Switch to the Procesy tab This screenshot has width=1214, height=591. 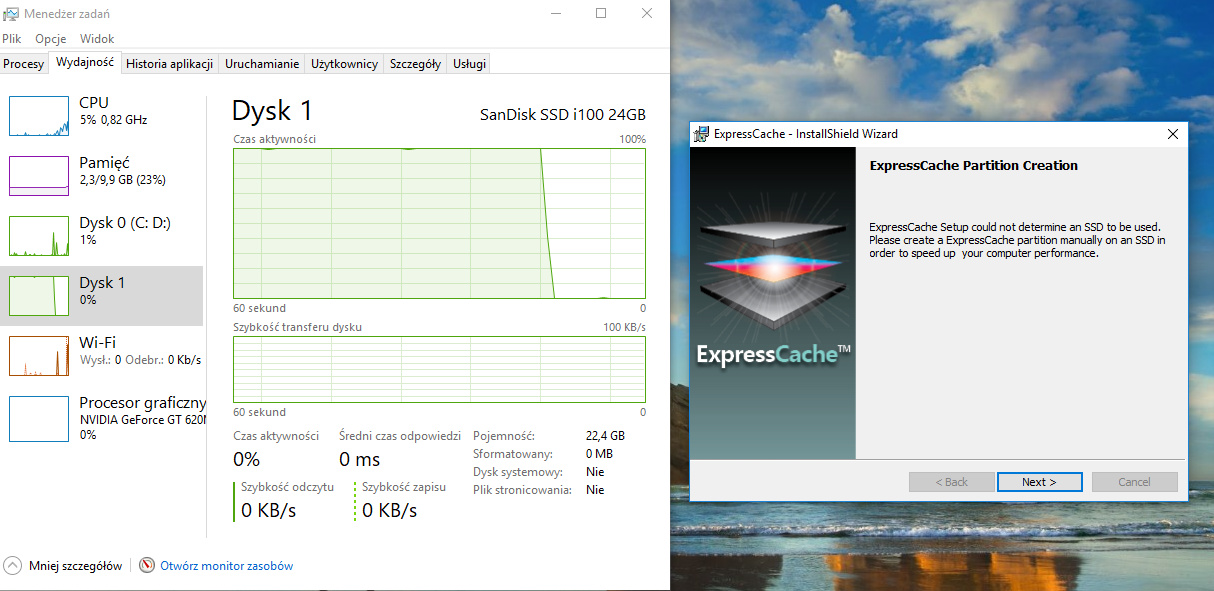point(24,64)
